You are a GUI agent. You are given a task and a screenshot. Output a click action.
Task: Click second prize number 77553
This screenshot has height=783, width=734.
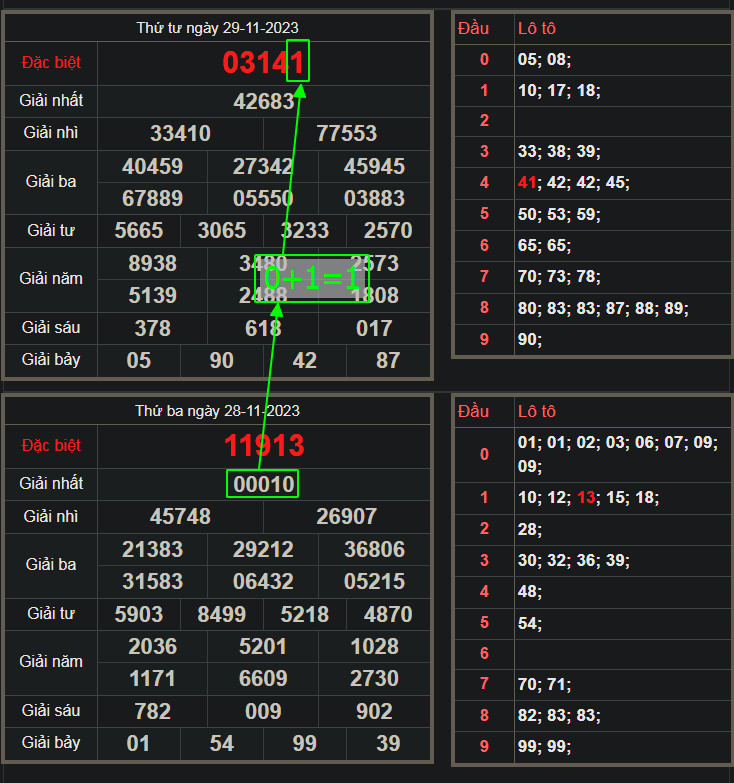346,133
